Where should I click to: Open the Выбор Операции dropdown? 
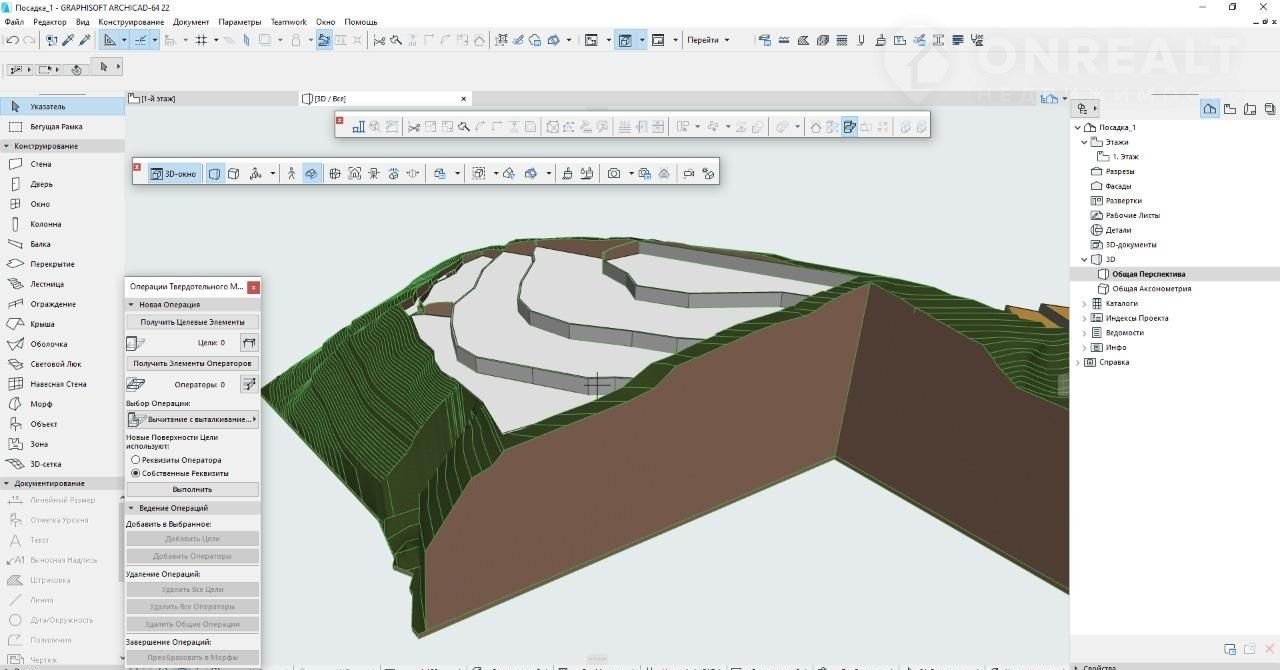tap(192, 420)
